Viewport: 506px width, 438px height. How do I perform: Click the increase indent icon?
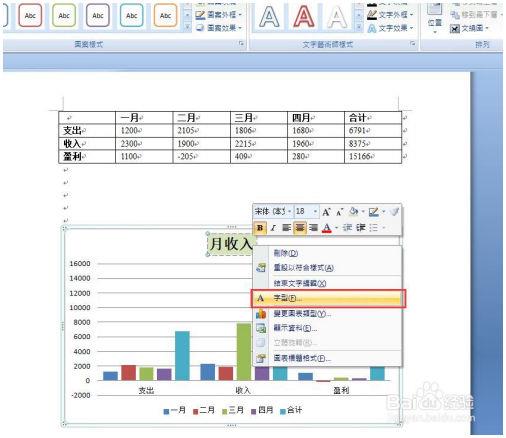[361, 228]
